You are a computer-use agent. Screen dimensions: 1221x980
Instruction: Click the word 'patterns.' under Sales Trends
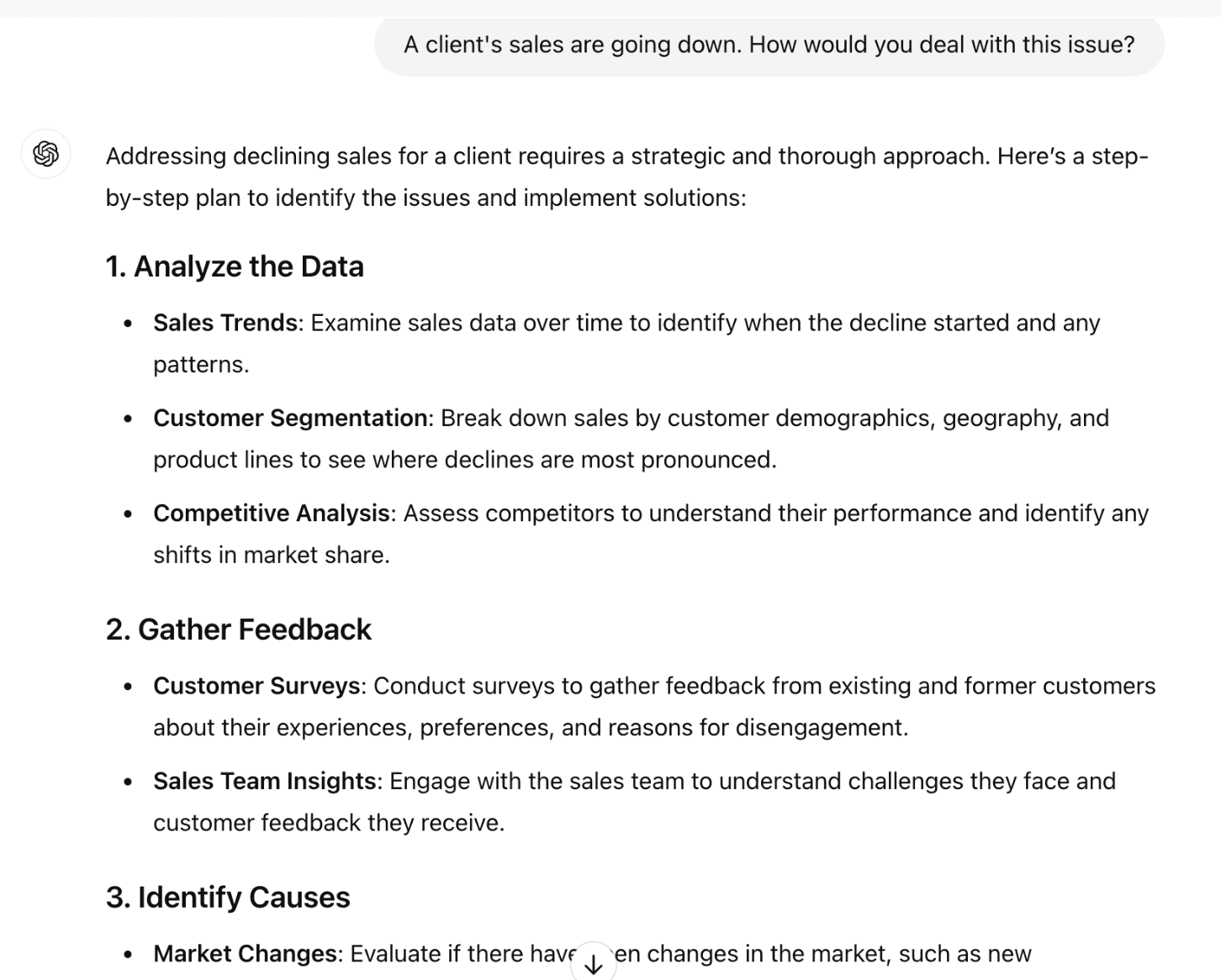[x=201, y=365]
